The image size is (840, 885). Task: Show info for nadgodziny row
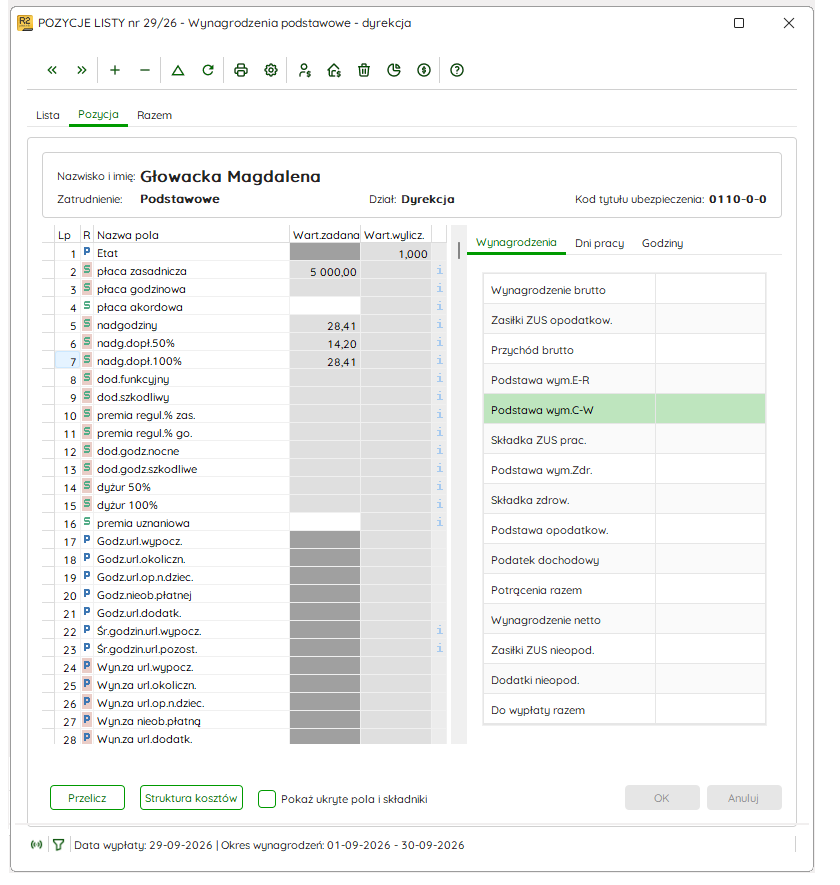point(440,325)
